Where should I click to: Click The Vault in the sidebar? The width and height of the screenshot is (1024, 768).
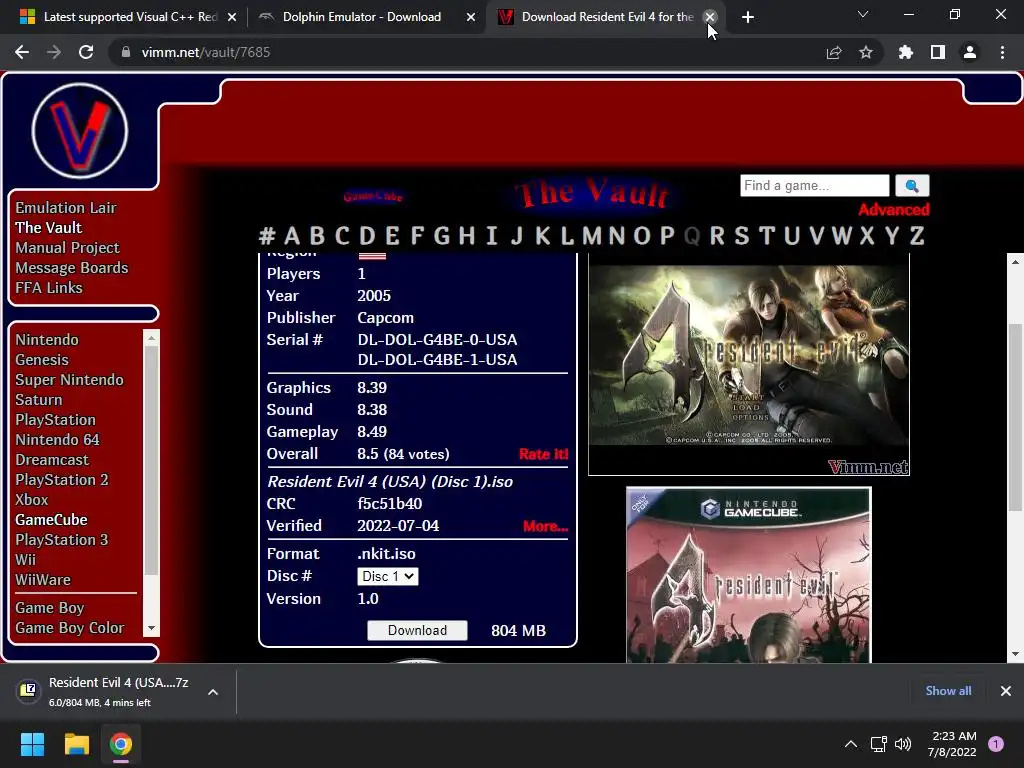click(48, 227)
